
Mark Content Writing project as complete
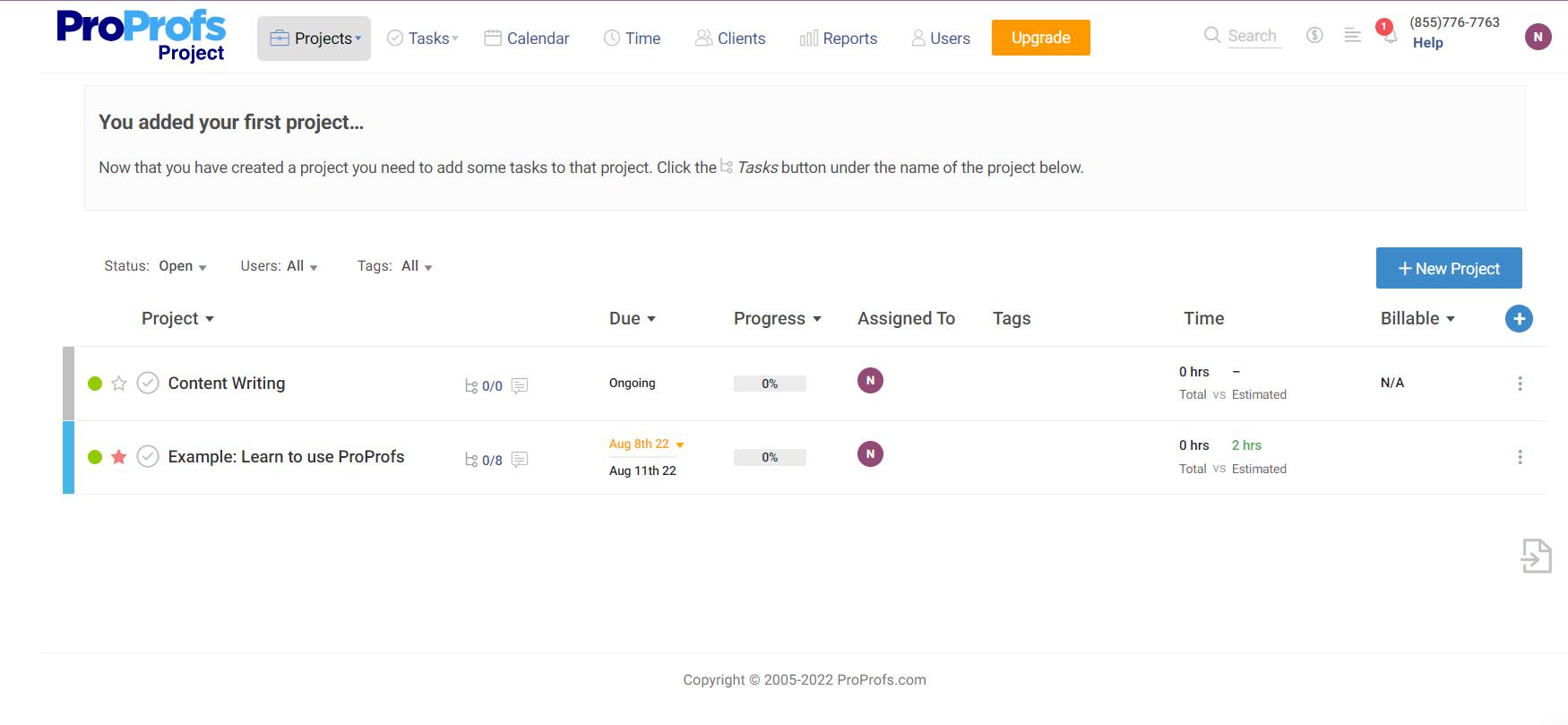pos(148,383)
